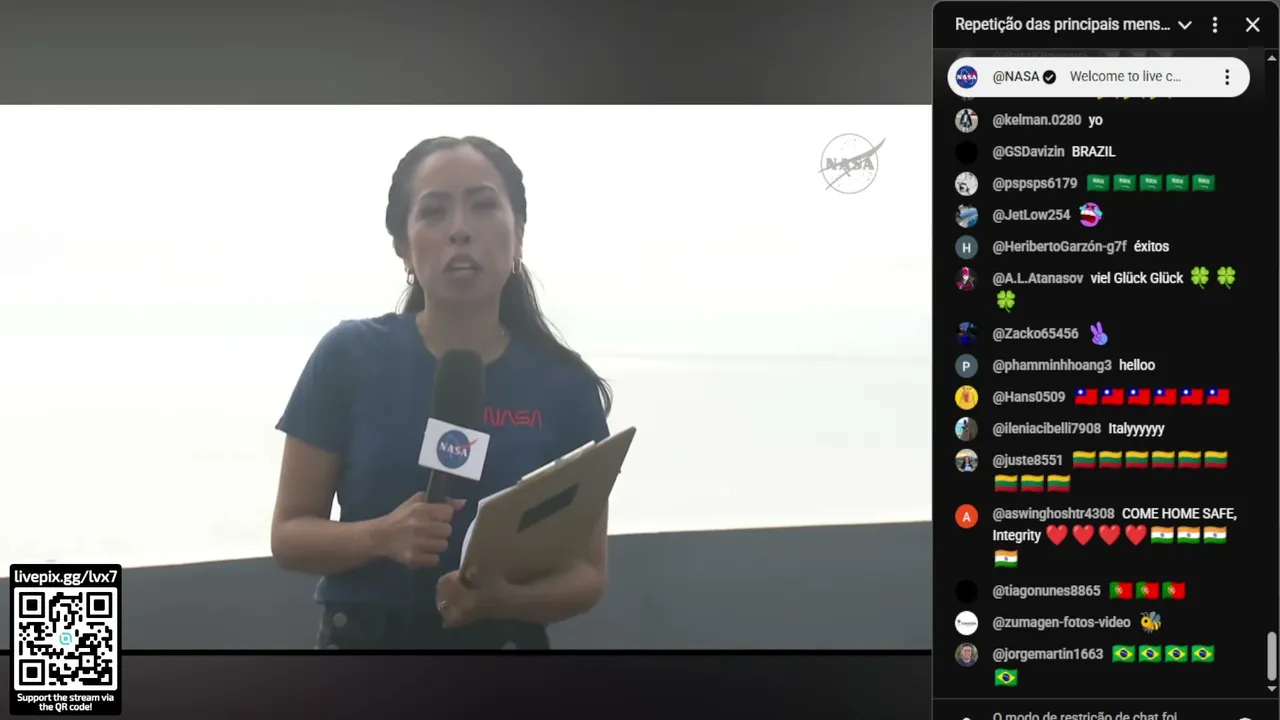Click @kelman.0280's avatar in chat

(966, 120)
